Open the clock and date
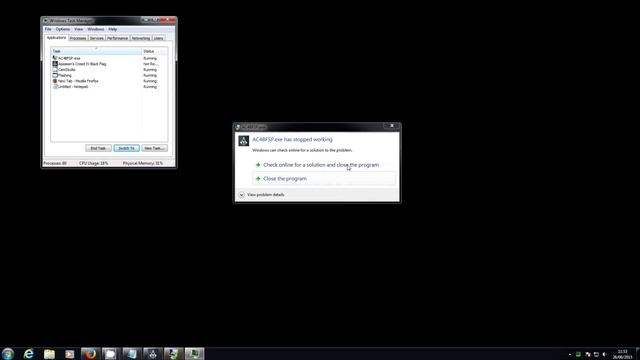640x360 pixels. (622, 354)
